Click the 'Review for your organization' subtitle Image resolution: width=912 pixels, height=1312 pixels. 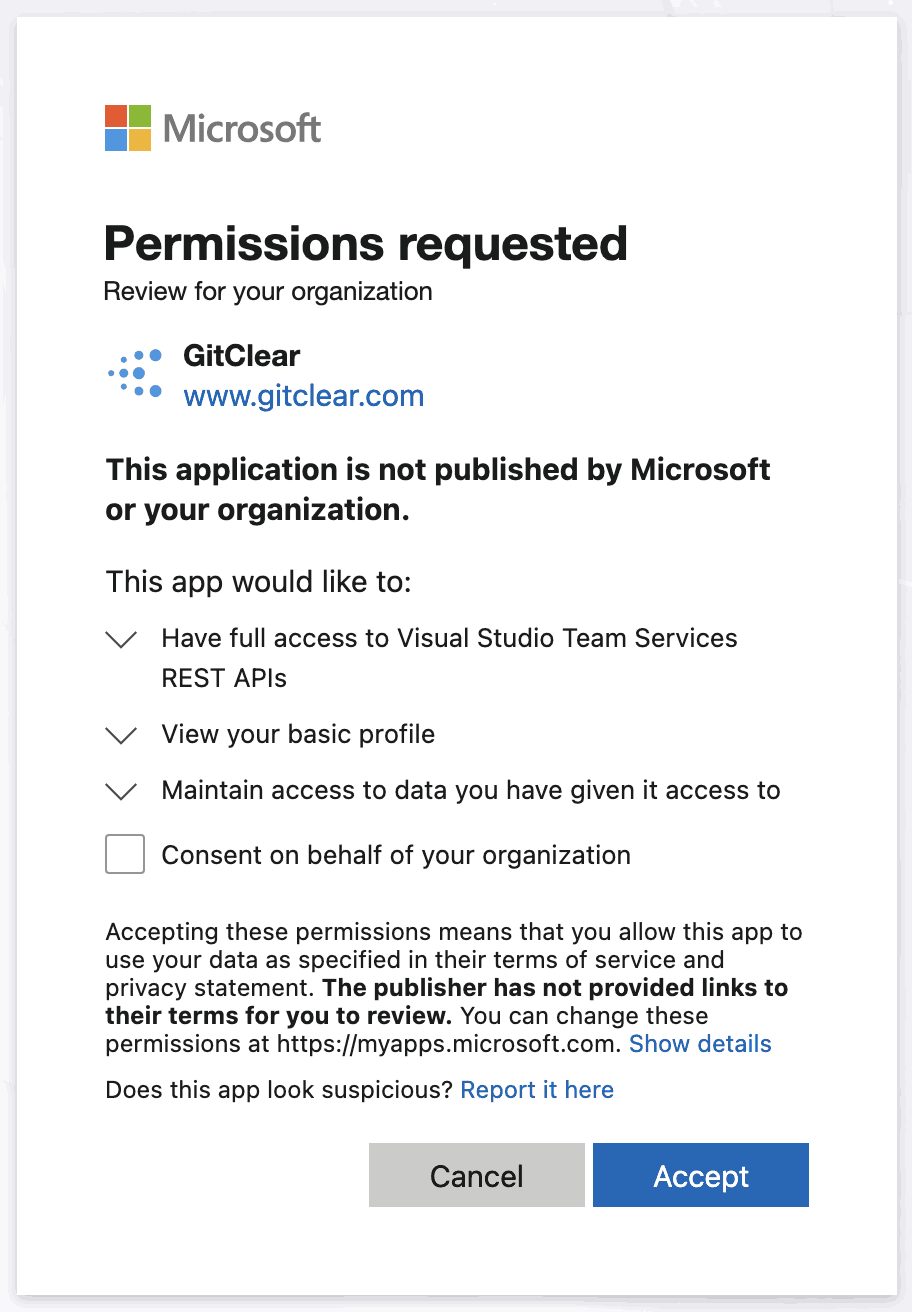(x=268, y=292)
